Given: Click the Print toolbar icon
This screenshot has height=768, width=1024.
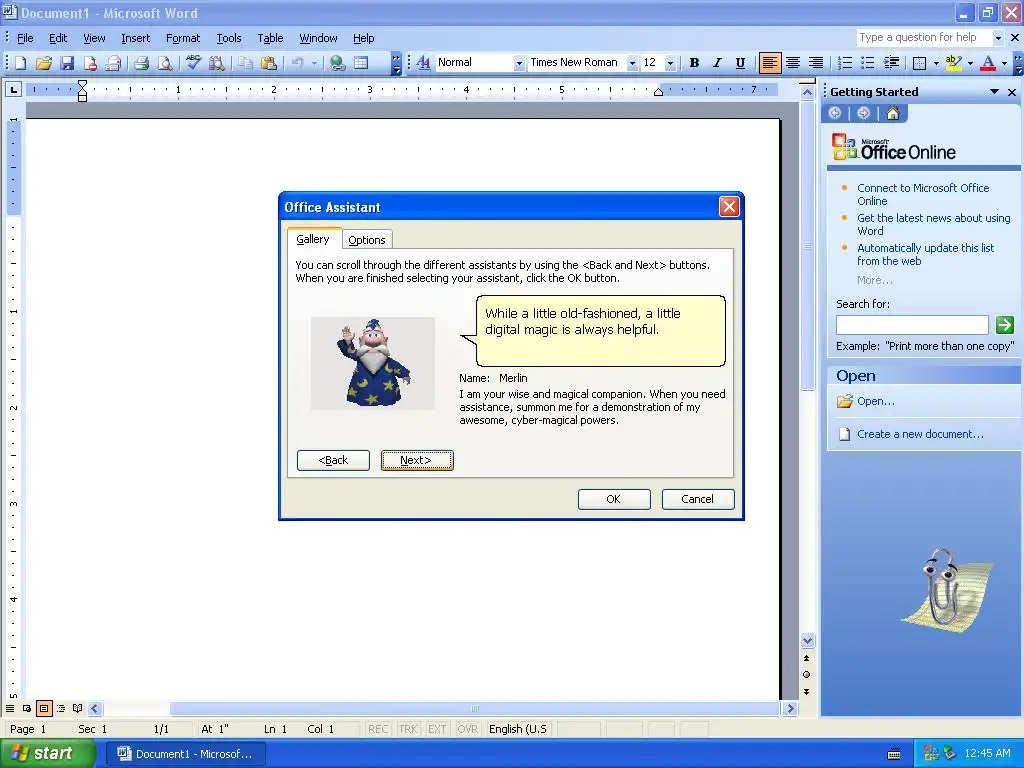Looking at the screenshot, I should [141, 63].
